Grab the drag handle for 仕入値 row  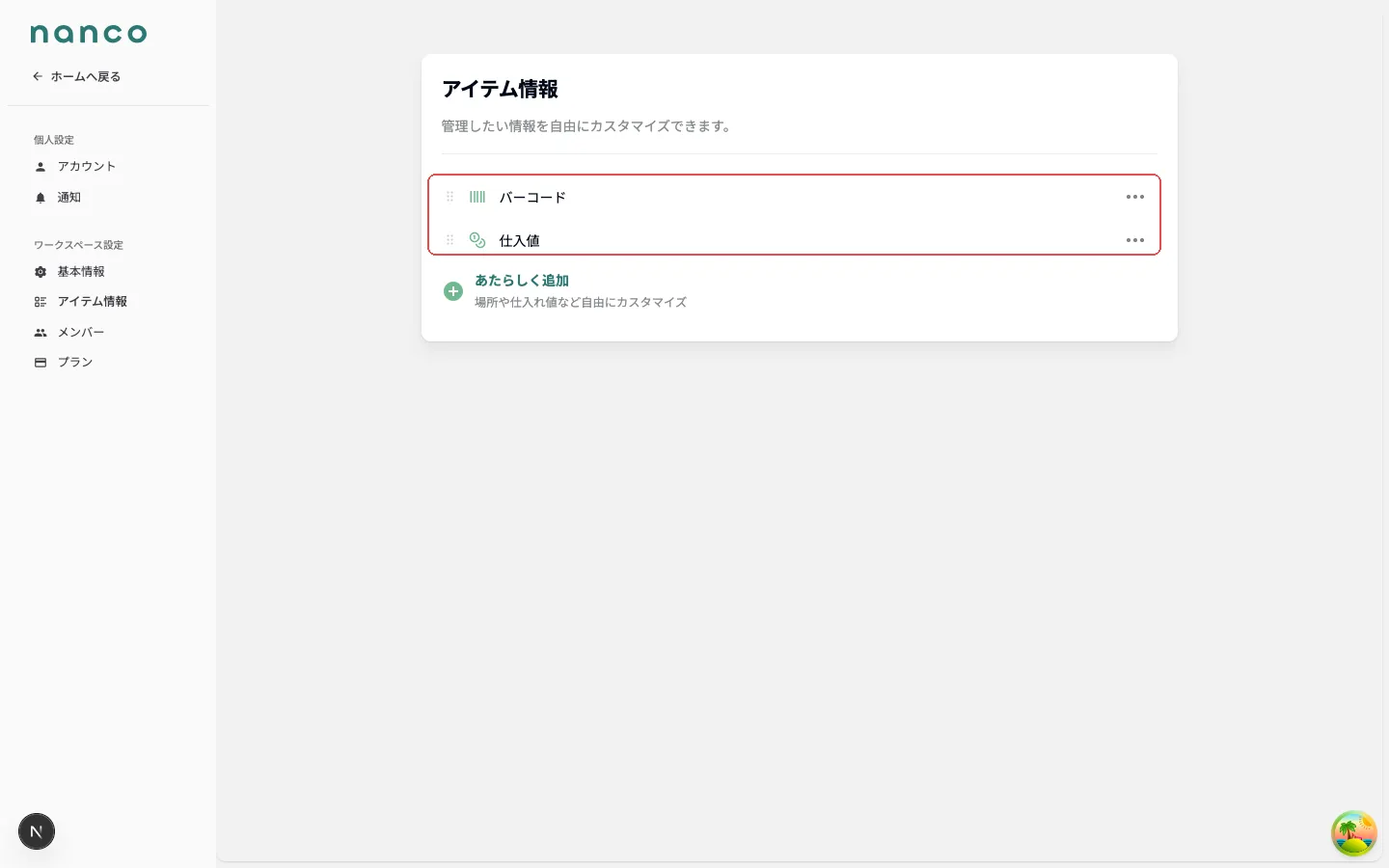[449, 240]
